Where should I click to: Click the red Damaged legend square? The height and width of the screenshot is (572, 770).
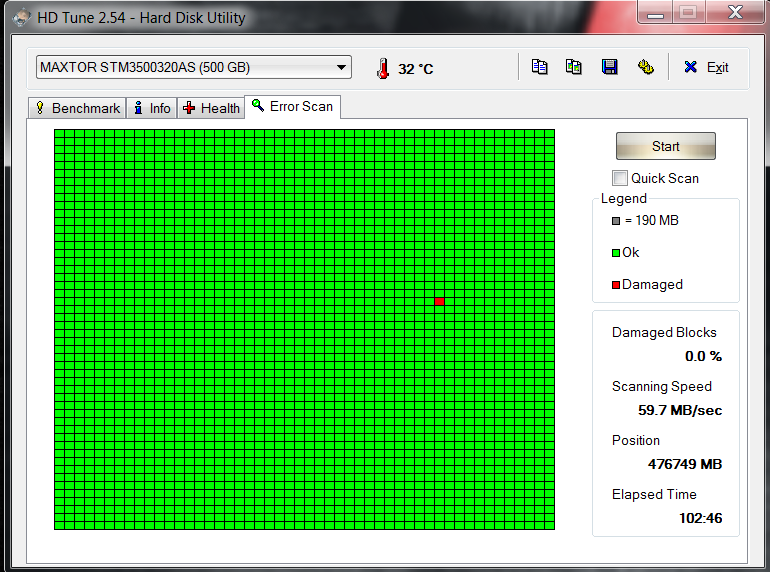click(x=616, y=285)
